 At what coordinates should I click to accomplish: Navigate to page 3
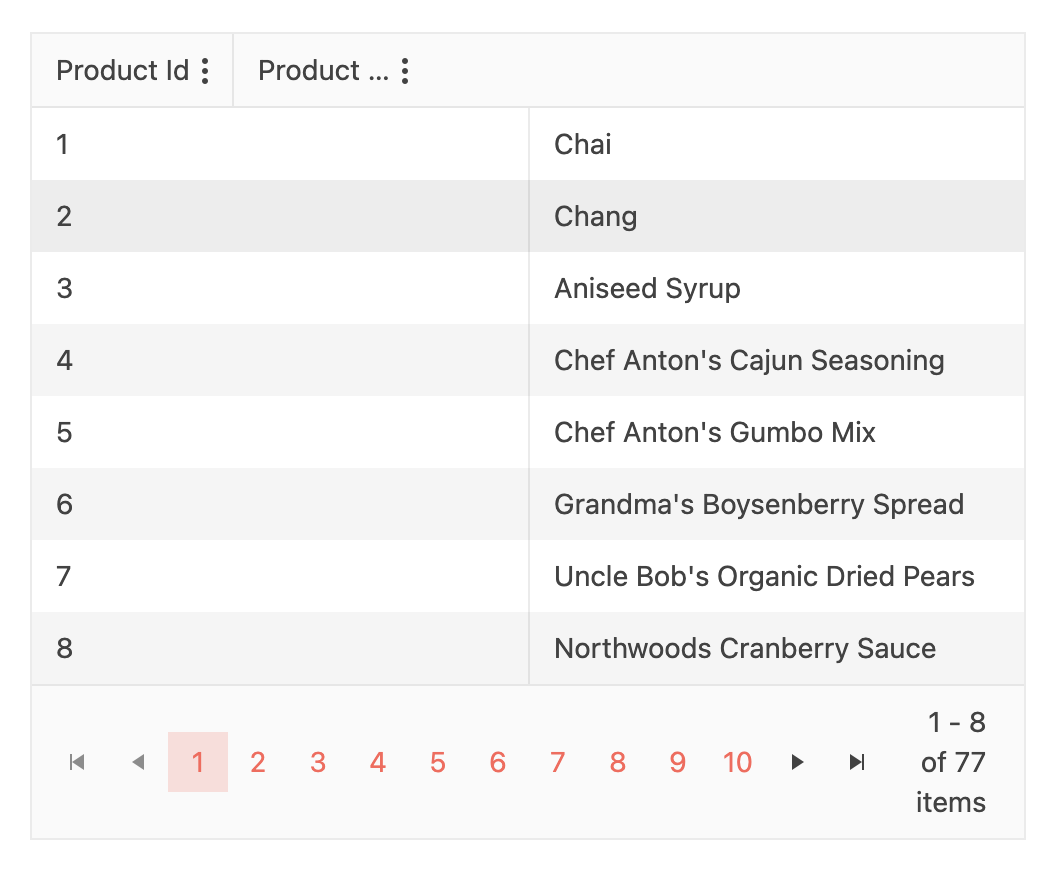(318, 763)
